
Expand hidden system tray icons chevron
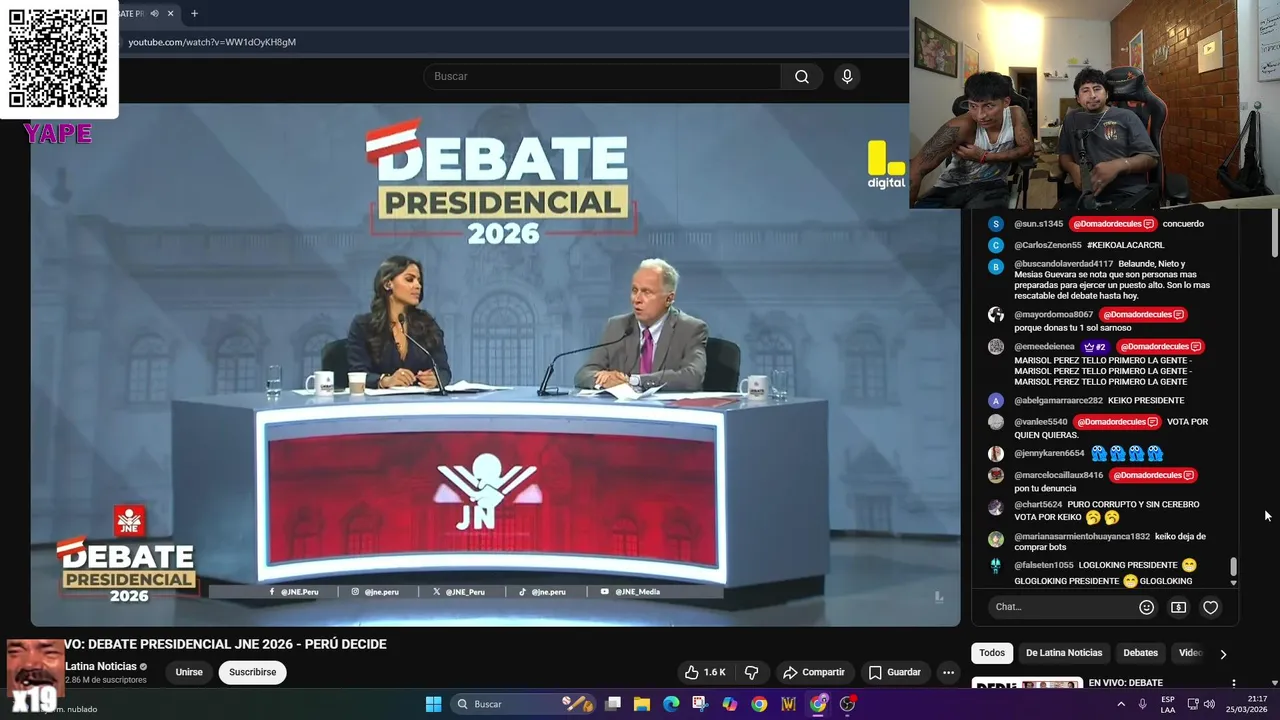[x=1121, y=704]
